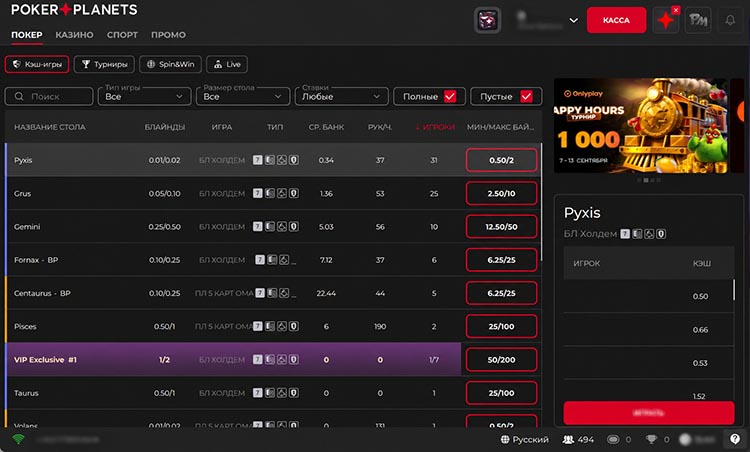Open the Тип игры dropdown
The width and height of the screenshot is (750, 452).
coord(144,96)
